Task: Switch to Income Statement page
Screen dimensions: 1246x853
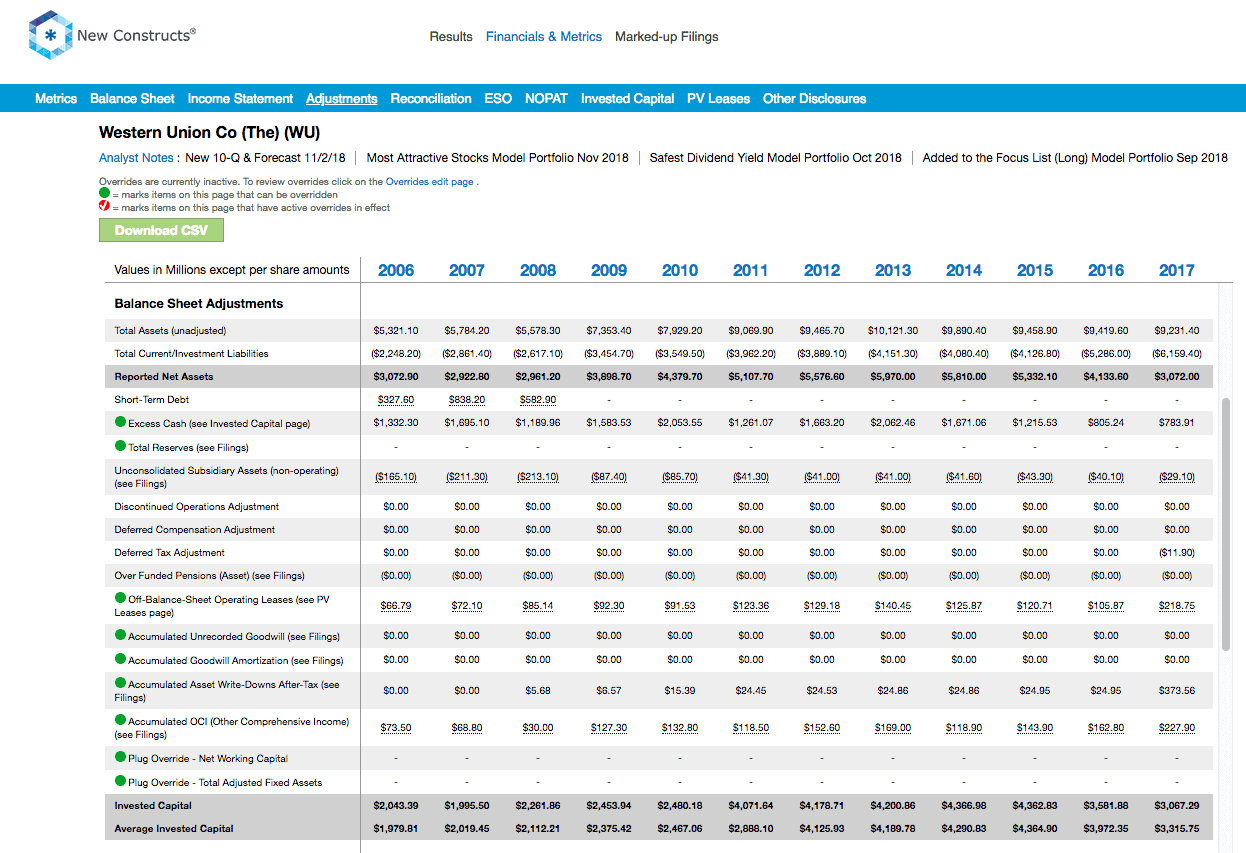Action: point(240,99)
